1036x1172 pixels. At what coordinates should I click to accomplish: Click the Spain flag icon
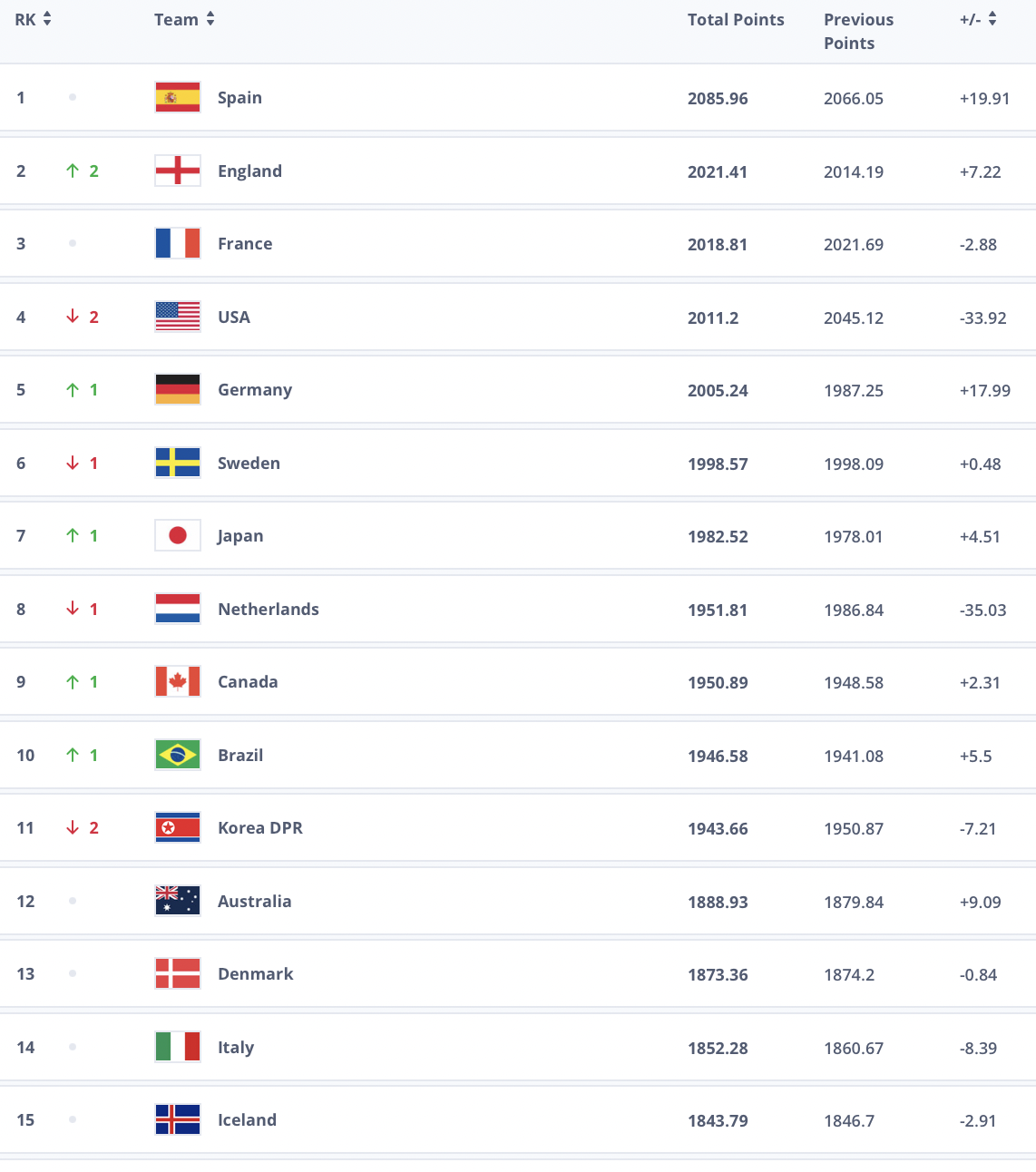pos(178,97)
